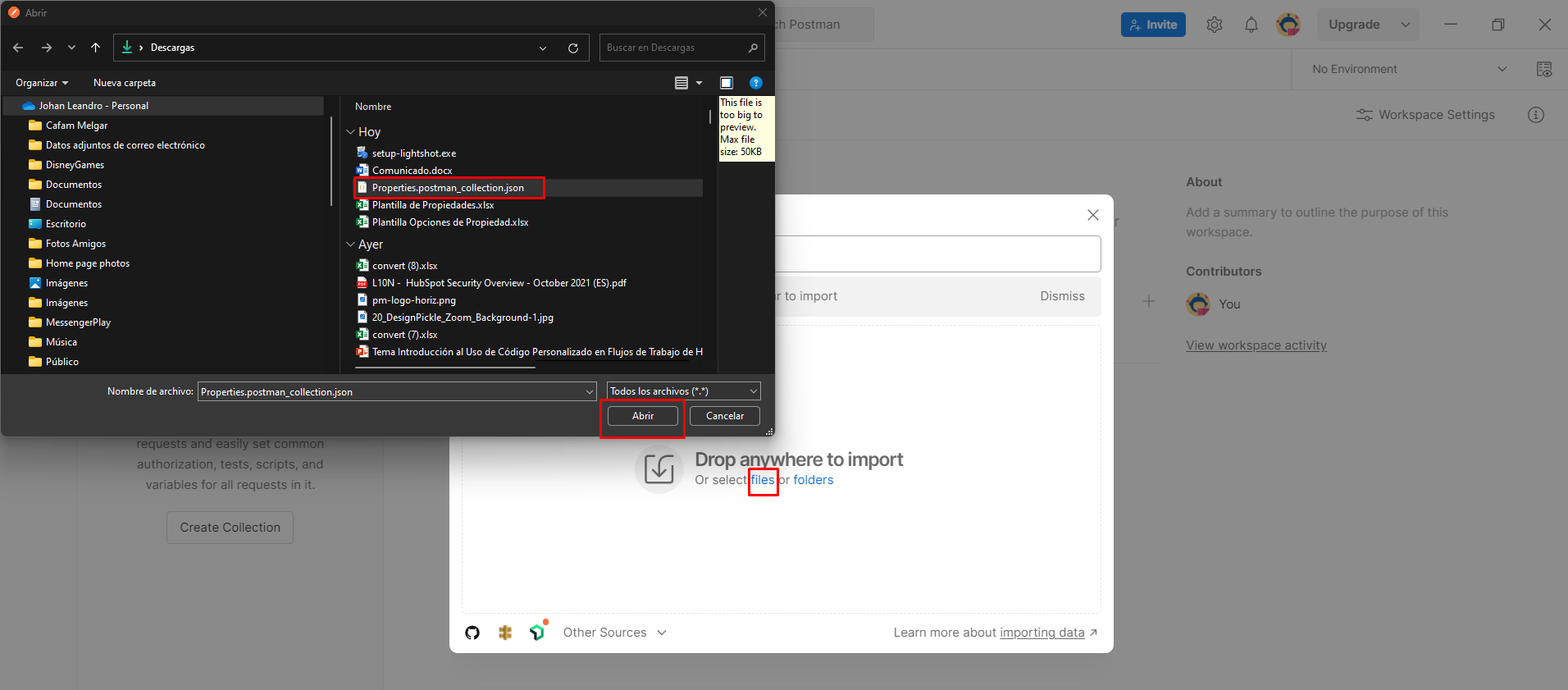Open Postman user avatar menu
The image size is (1568, 690).
point(1288,25)
